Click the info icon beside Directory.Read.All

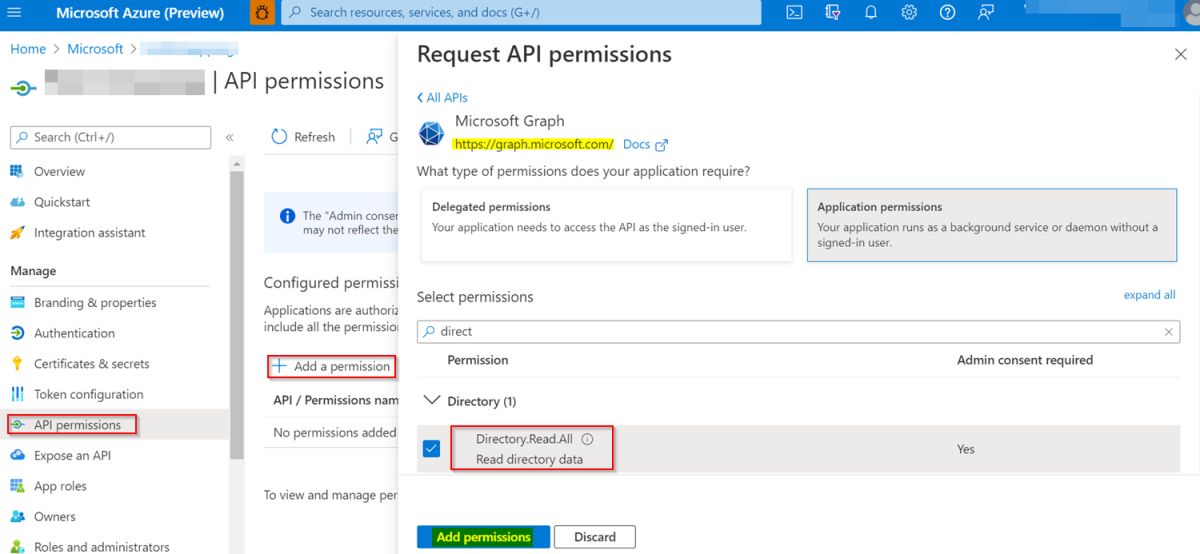588,439
